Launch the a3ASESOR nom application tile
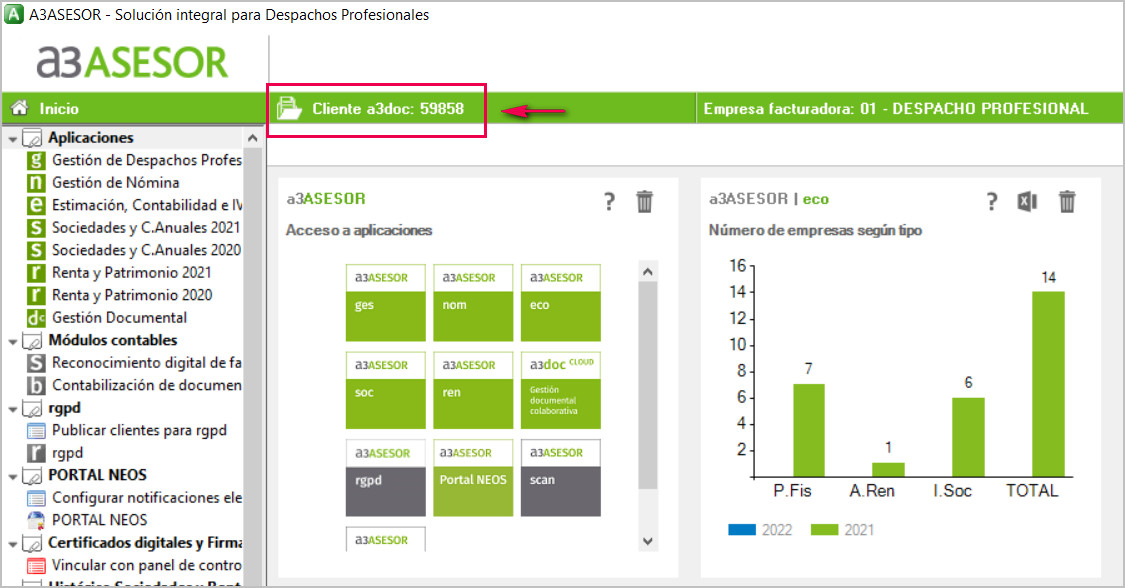The width and height of the screenshot is (1125, 588). [x=473, y=303]
